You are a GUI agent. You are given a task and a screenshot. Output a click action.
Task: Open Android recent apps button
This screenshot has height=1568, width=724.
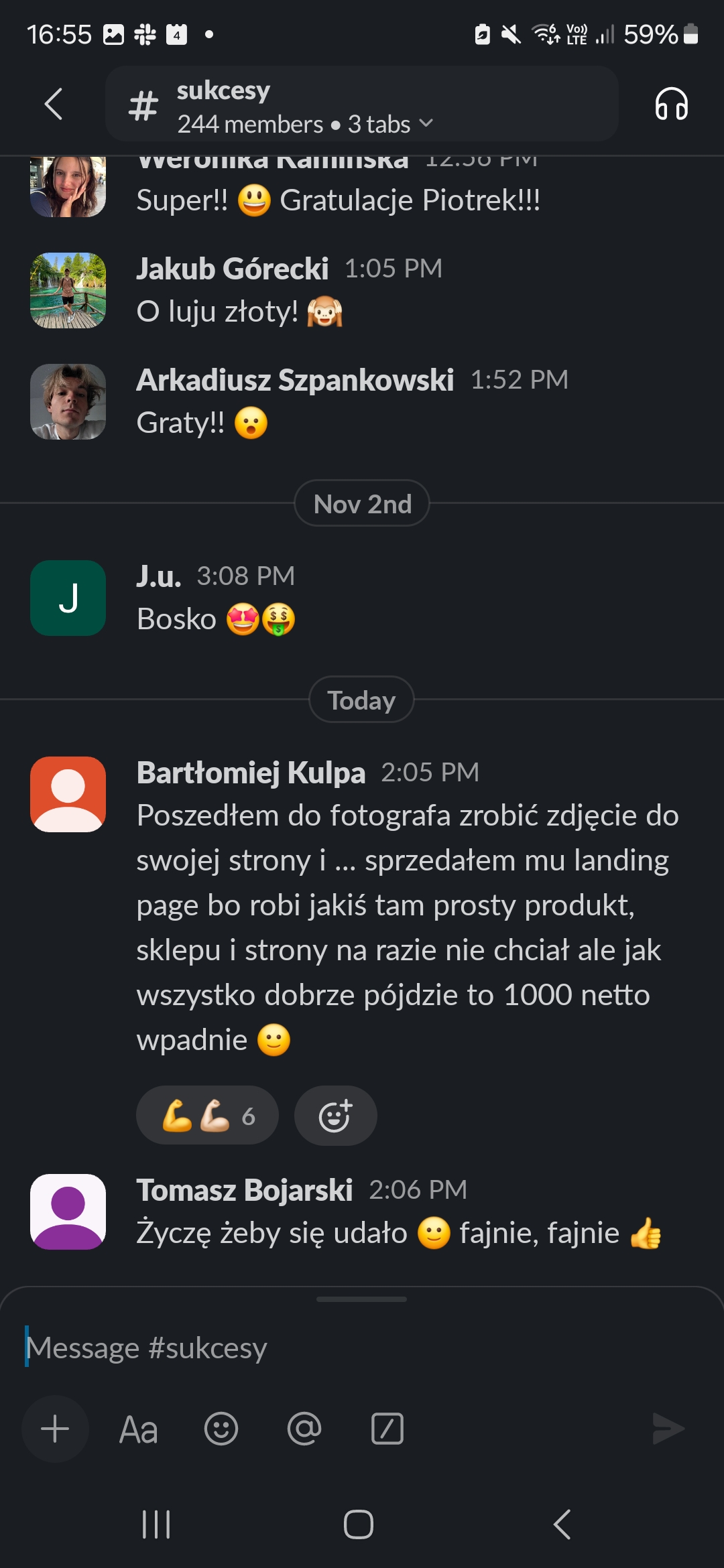point(156,1524)
